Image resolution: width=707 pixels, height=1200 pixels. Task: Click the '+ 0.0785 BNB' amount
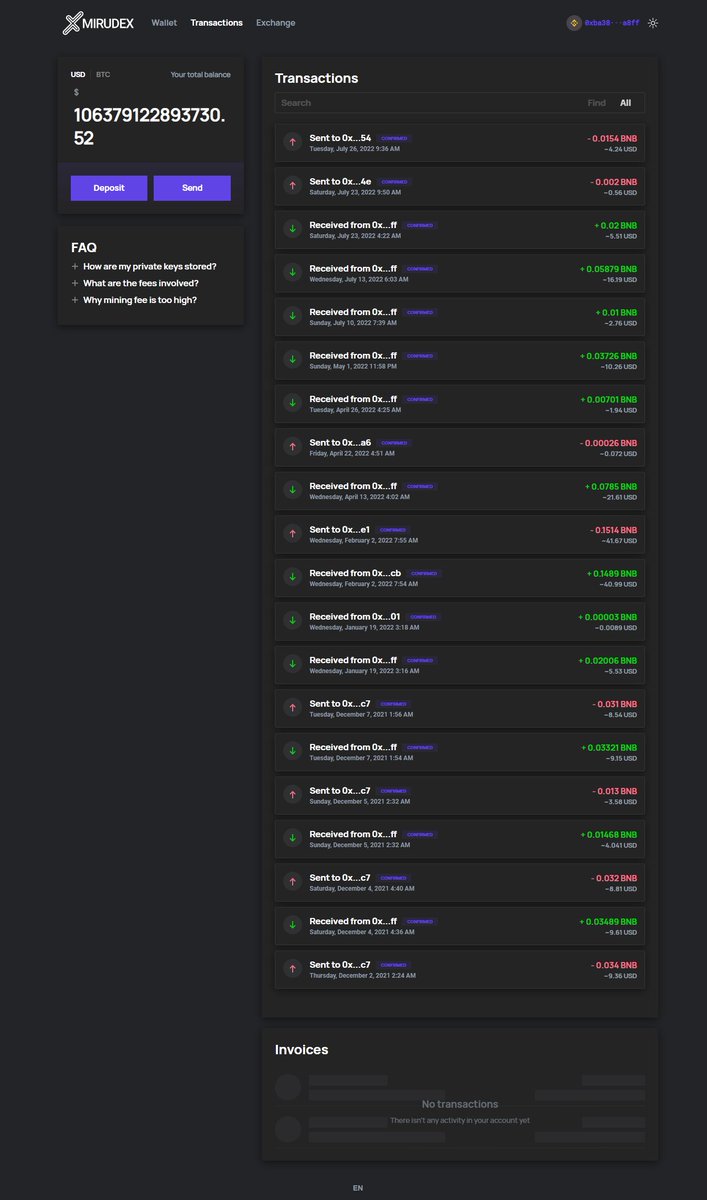(x=611, y=486)
